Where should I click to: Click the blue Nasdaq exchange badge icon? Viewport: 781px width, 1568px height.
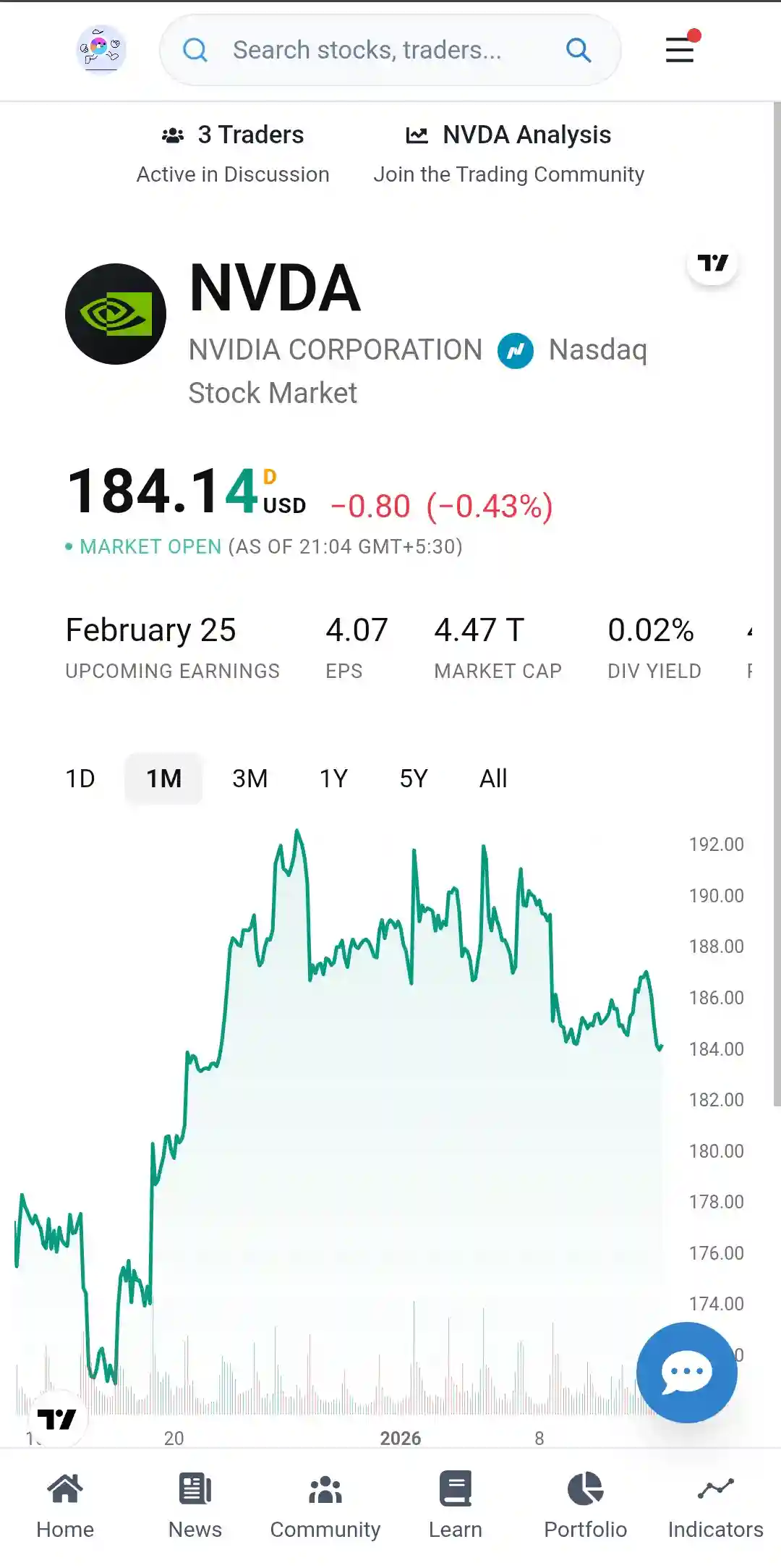[x=516, y=351]
